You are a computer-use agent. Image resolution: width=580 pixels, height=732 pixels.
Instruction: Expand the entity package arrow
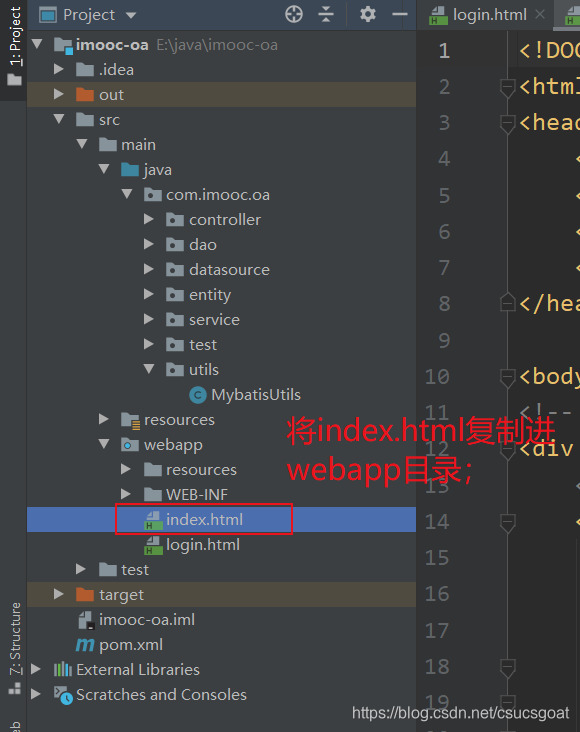pyautogui.click(x=149, y=294)
